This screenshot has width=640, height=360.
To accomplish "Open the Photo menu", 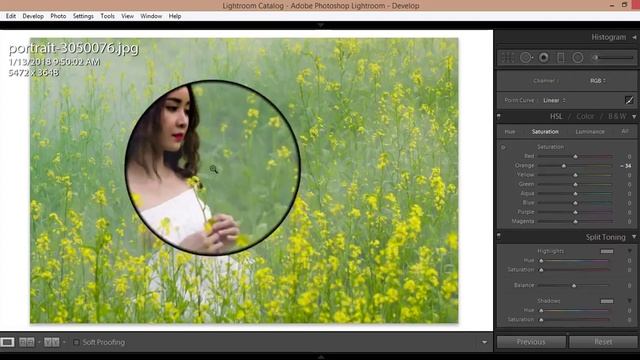I will (x=58, y=16).
